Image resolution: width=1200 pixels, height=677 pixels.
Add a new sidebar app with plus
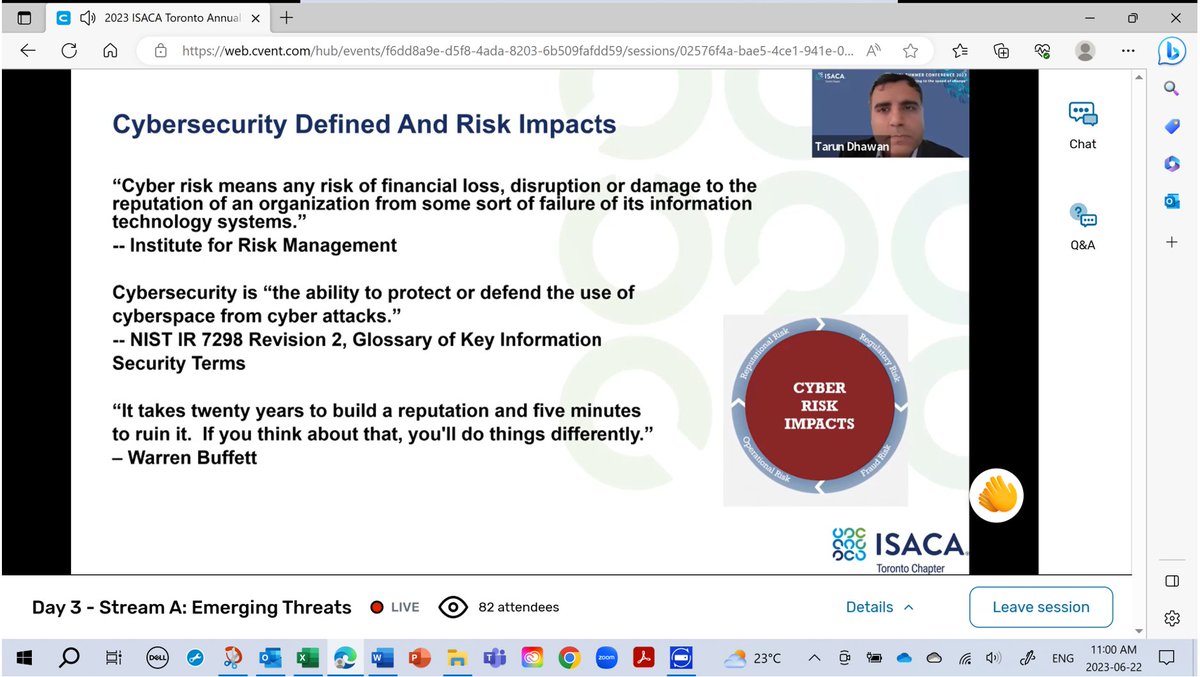click(x=1172, y=242)
